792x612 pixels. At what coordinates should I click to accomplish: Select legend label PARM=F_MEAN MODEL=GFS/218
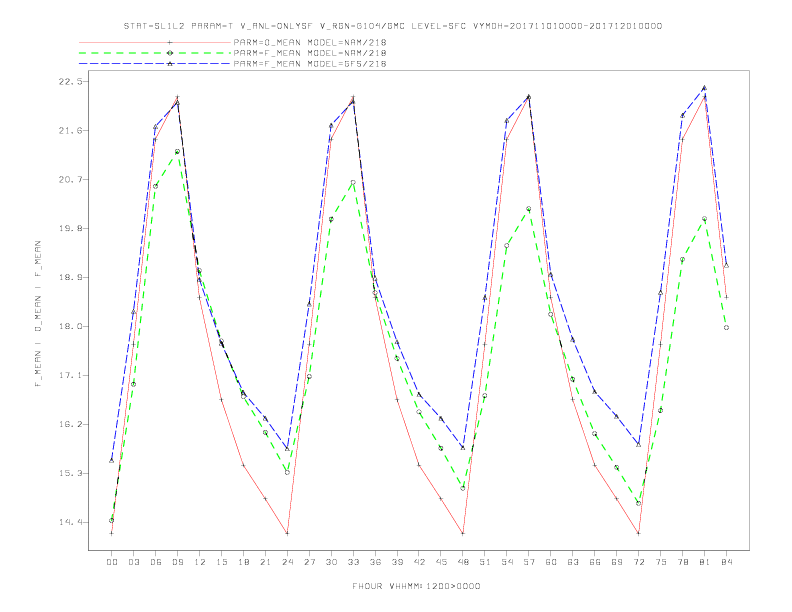coord(310,64)
